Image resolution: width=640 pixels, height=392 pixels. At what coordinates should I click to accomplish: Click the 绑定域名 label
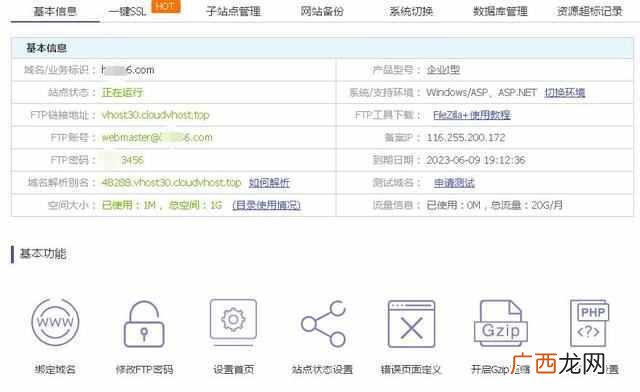[x=55, y=370]
